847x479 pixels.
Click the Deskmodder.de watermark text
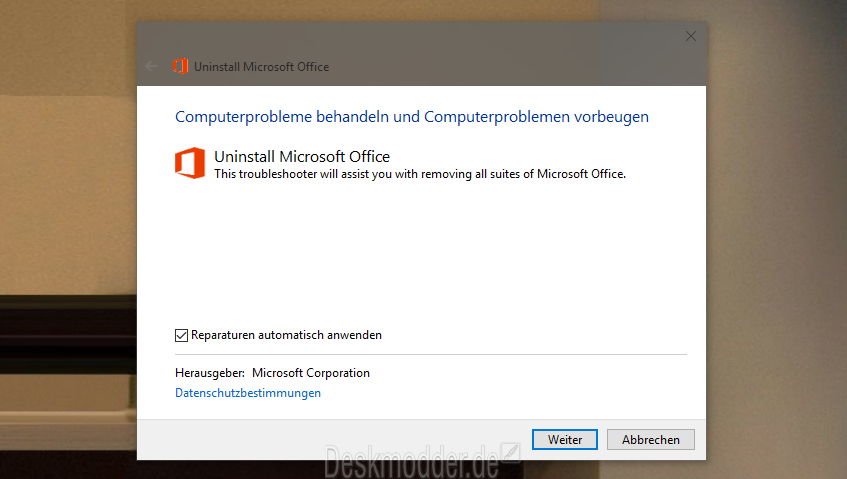point(411,463)
